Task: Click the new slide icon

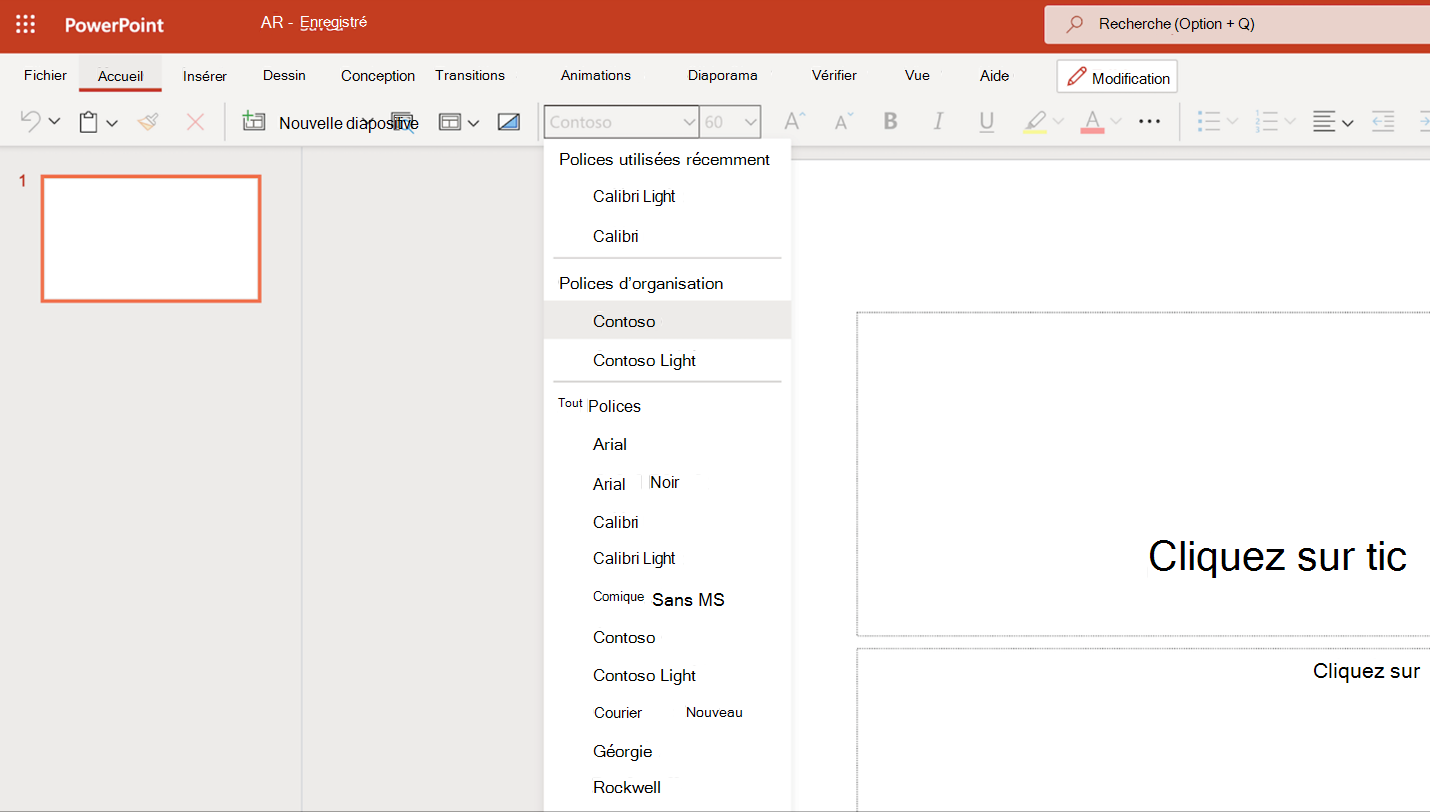Action: (254, 122)
